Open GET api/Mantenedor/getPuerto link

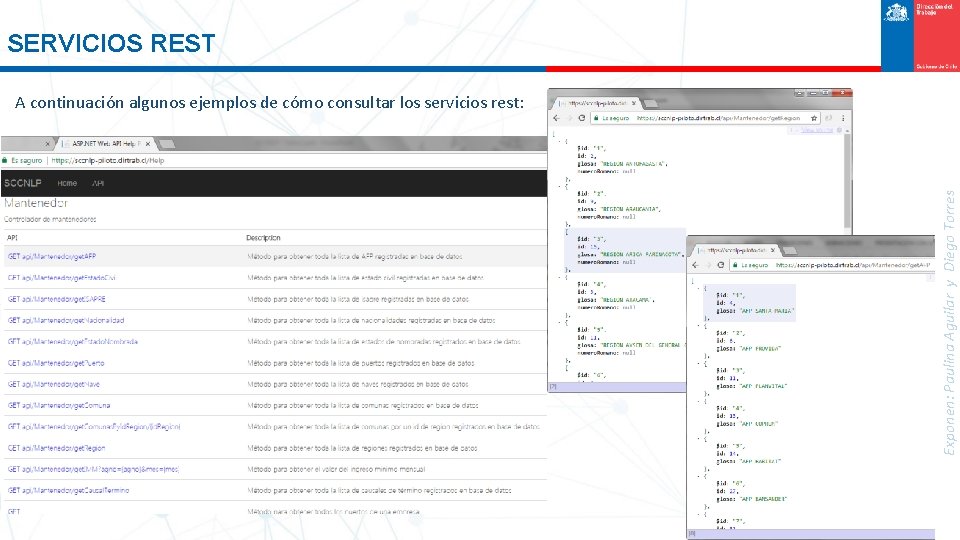(x=56, y=363)
